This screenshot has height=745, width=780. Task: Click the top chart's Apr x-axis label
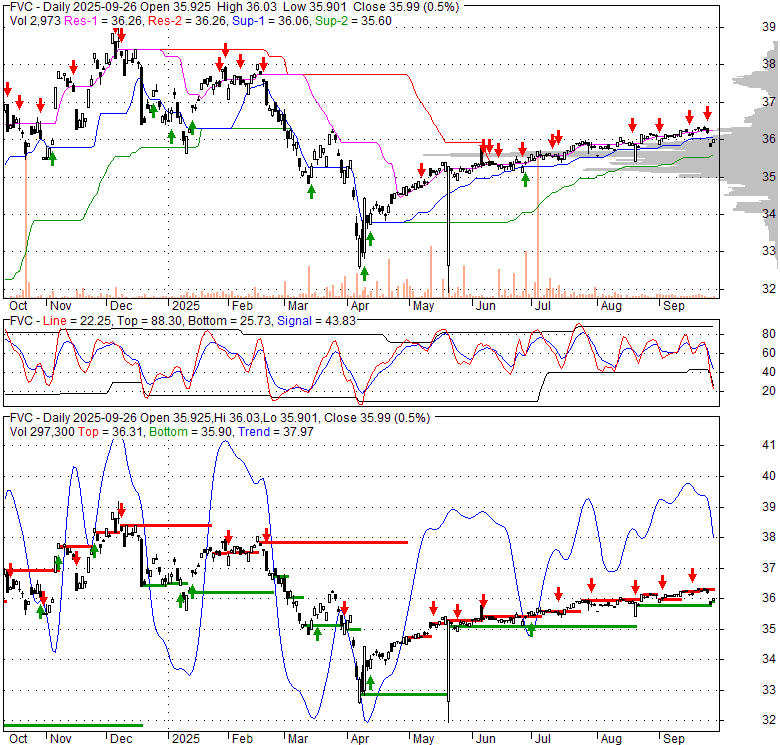tap(360, 306)
